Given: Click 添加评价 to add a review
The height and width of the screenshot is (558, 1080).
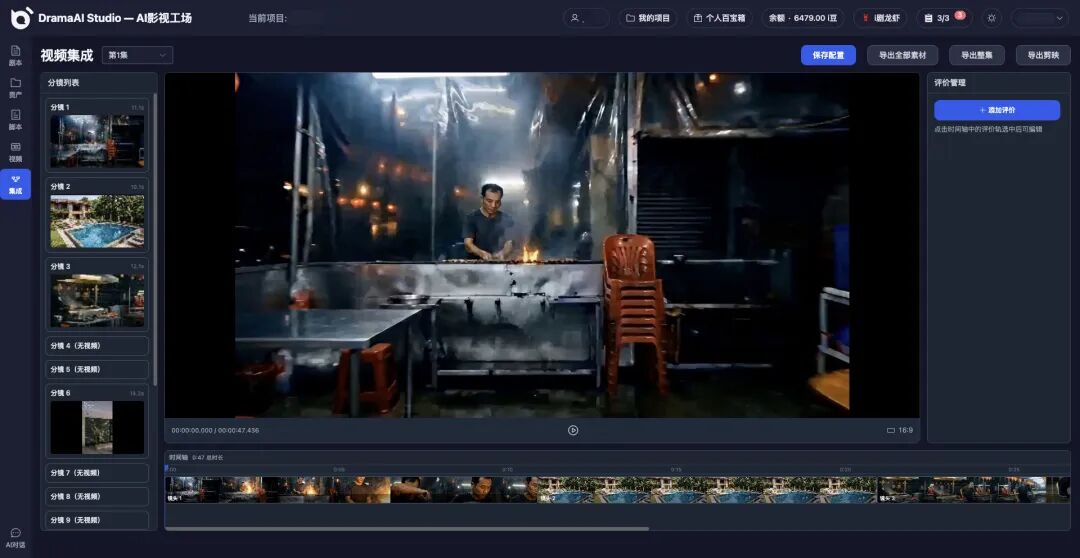Looking at the screenshot, I should [996, 110].
